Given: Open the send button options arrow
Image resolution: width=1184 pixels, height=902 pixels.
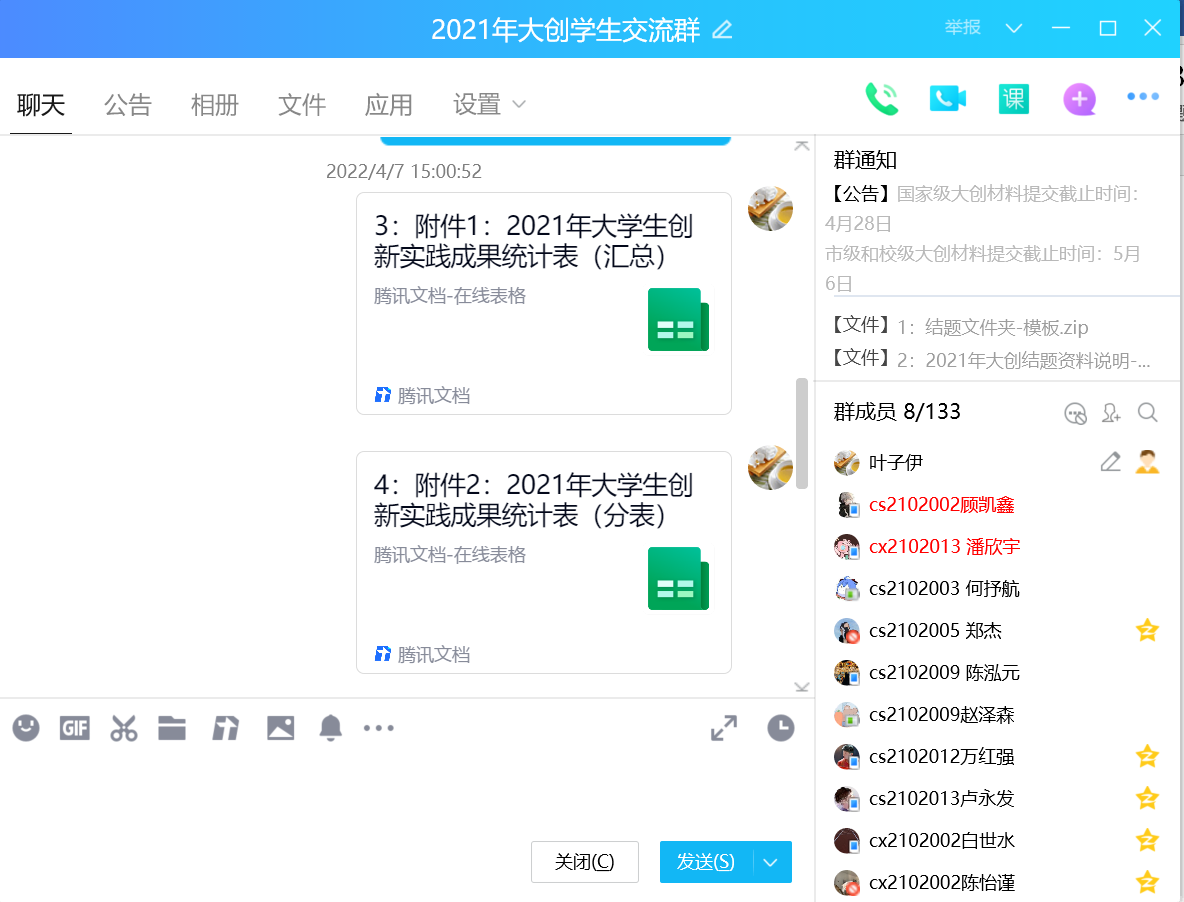Looking at the screenshot, I should (x=770, y=862).
